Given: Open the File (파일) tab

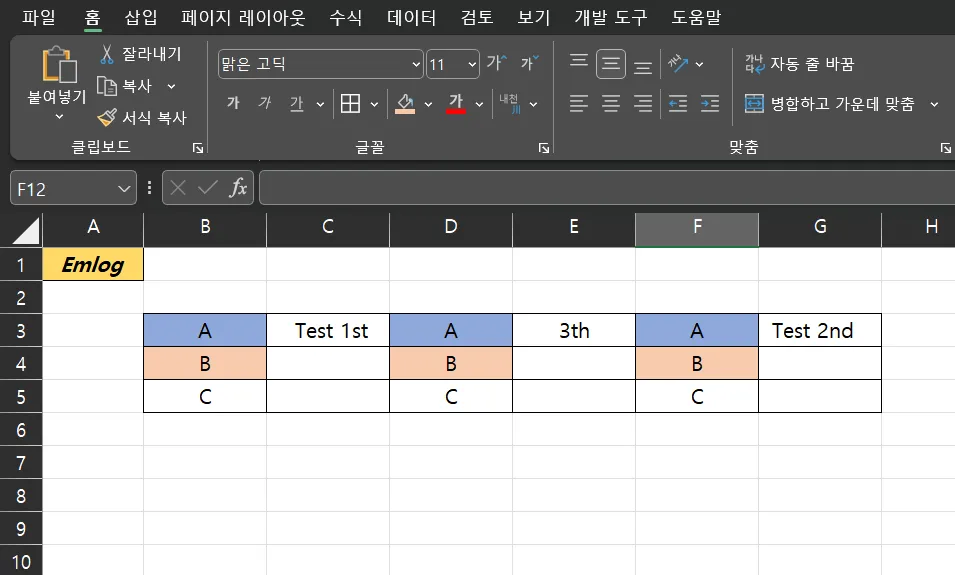Looking at the screenshot, I should click(x=38, y=17).
